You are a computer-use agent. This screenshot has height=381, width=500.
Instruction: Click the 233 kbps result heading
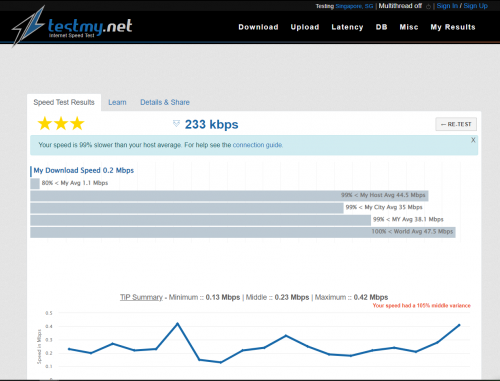(x=211, y=124)
